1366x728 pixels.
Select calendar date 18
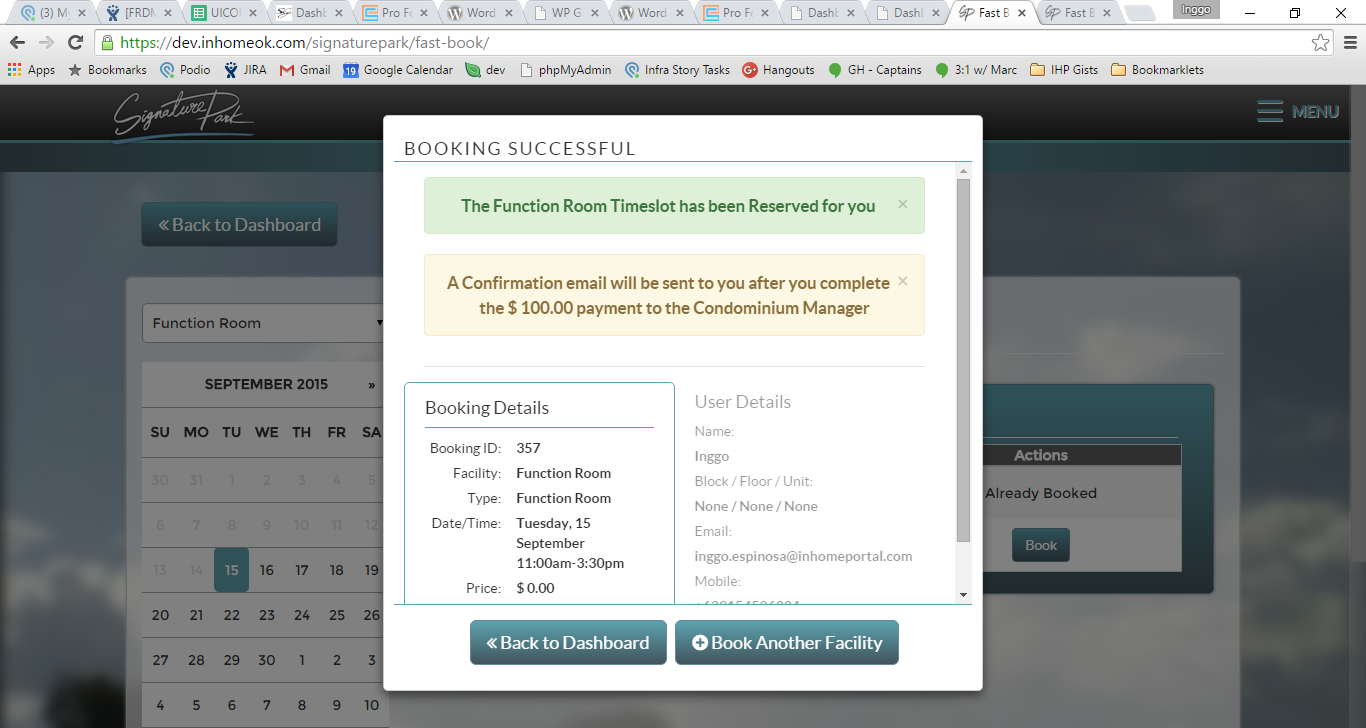tap(336, 570)
